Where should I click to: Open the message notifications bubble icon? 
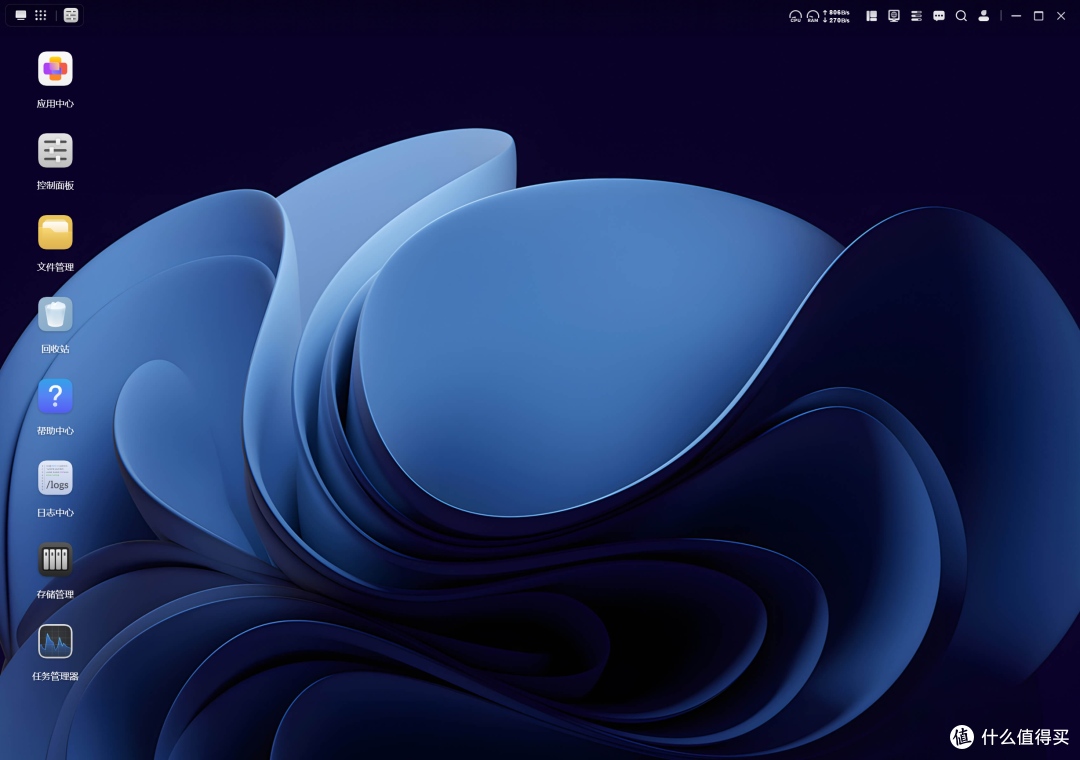tap(939, 16)
